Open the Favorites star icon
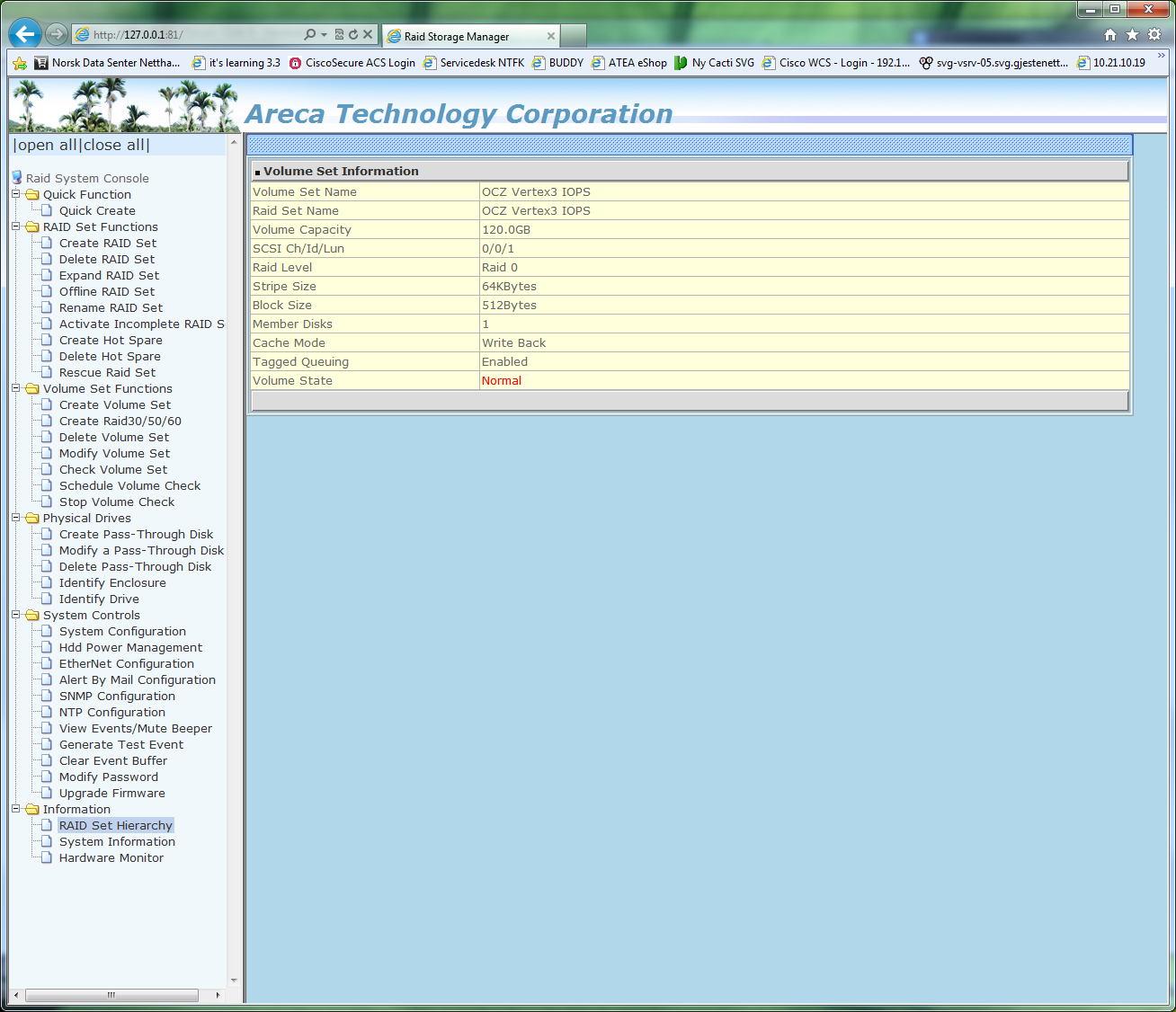 (1132, 34)
